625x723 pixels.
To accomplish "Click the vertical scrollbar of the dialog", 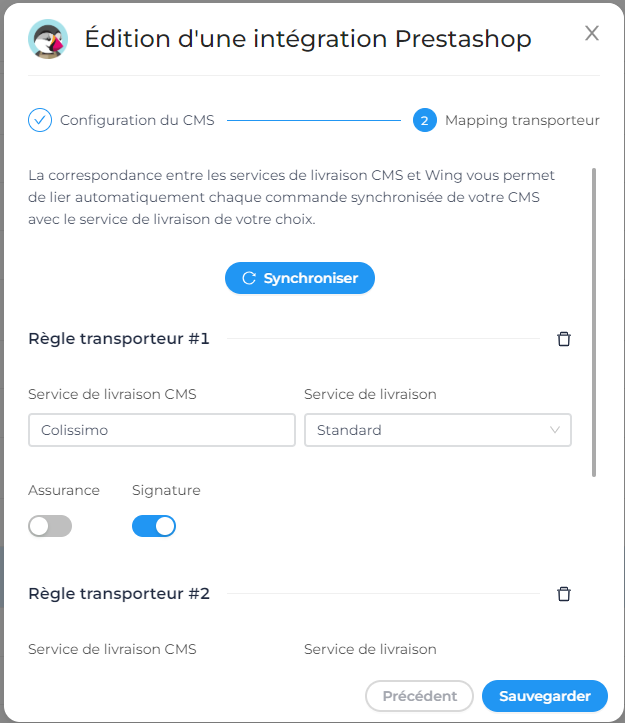I will (594, 322).
